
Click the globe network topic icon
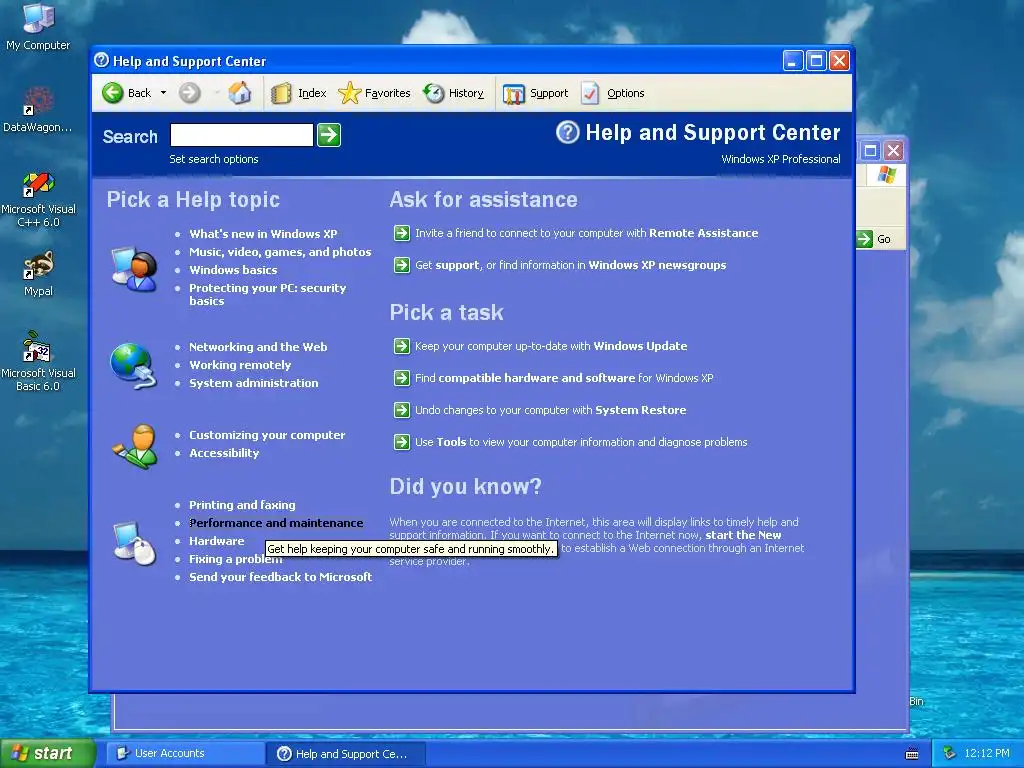click(134, 365)
